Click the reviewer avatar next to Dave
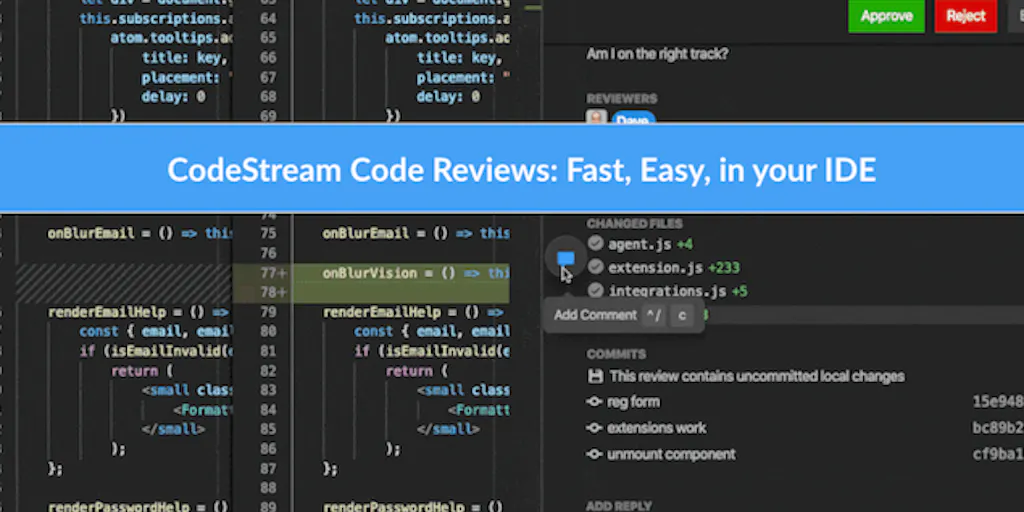This screenshot has width=1024, height=512. [x=596, y=117]
